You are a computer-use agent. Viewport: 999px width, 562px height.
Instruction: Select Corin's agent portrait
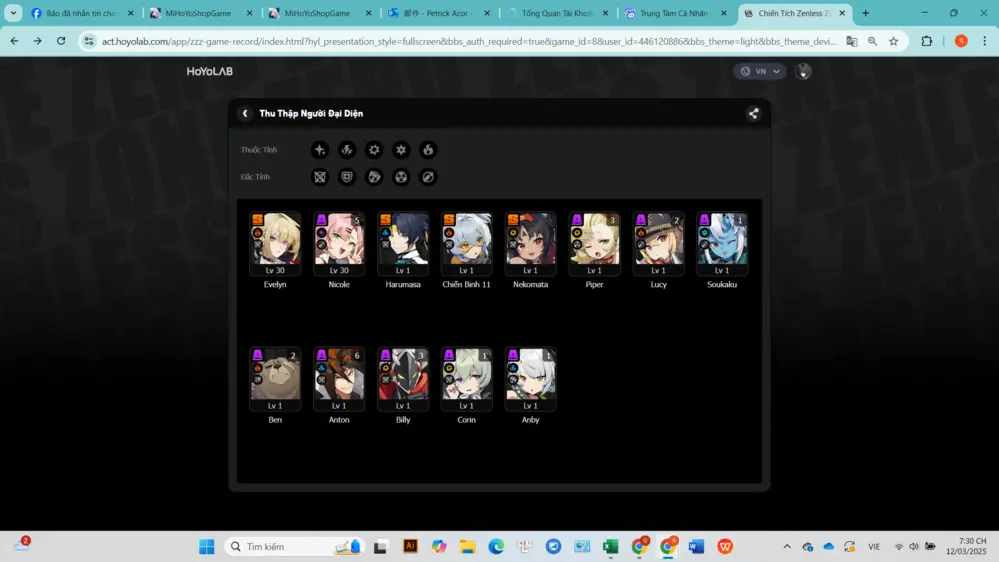[x=466, y=379]
